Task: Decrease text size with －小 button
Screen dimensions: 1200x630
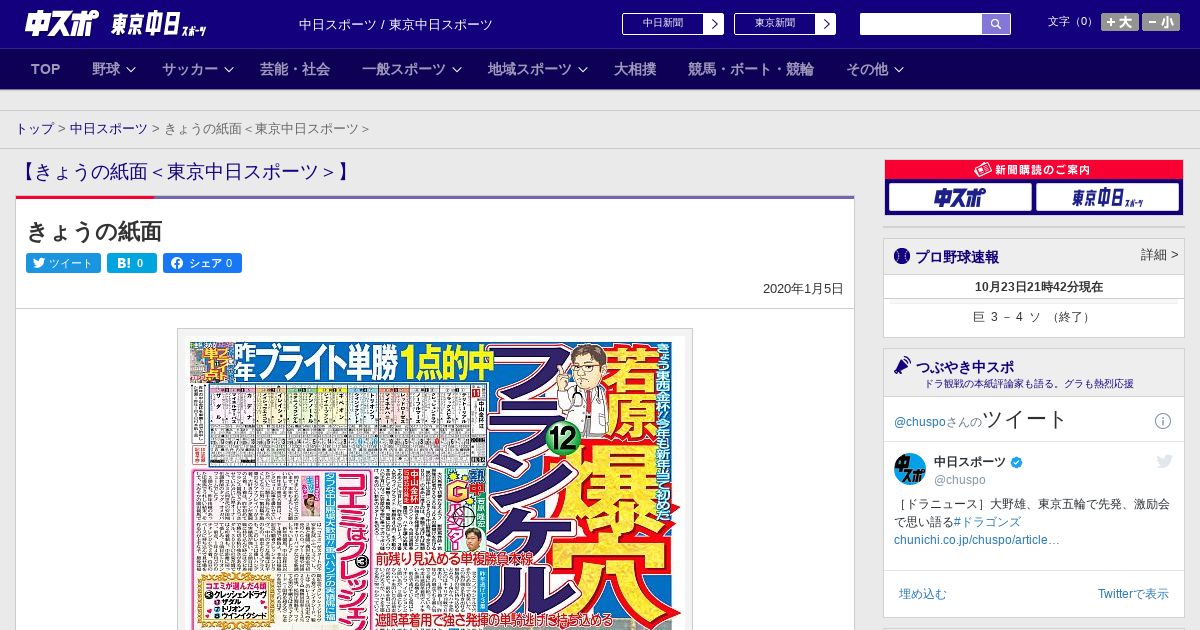Action: tap(1161, 22)
